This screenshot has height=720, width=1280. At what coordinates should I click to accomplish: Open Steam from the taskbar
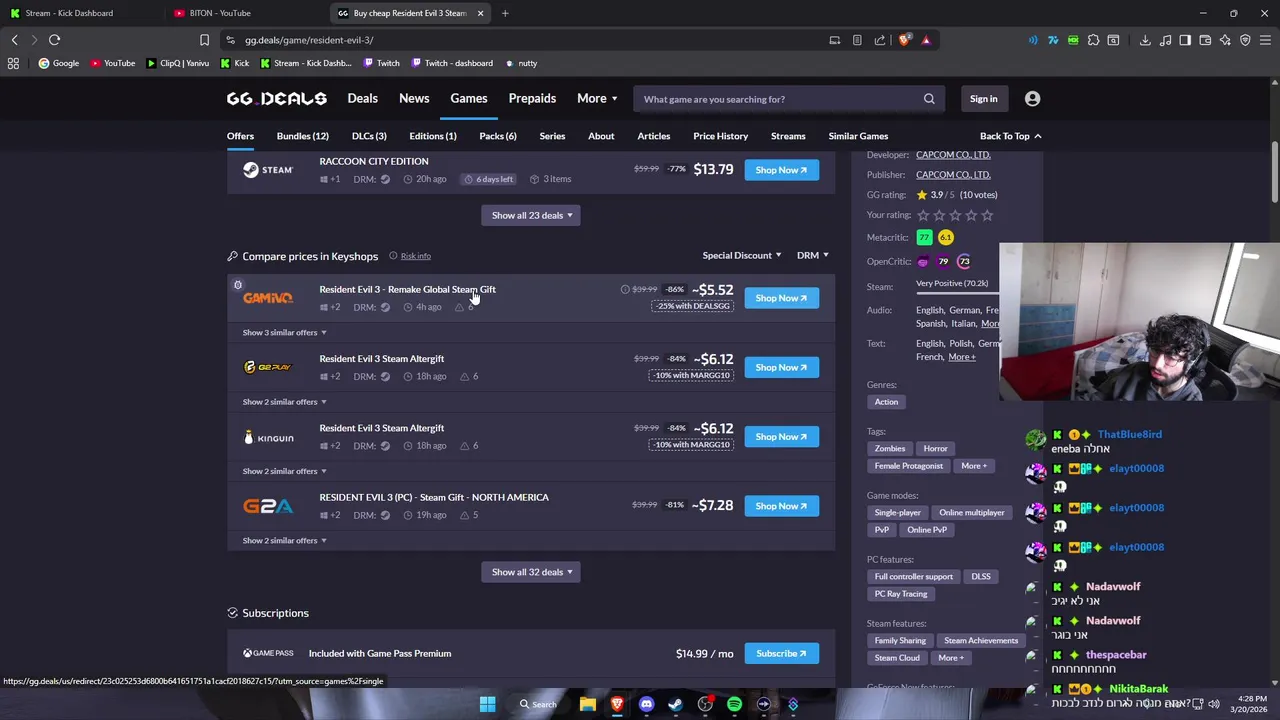[x=675, y=704]
